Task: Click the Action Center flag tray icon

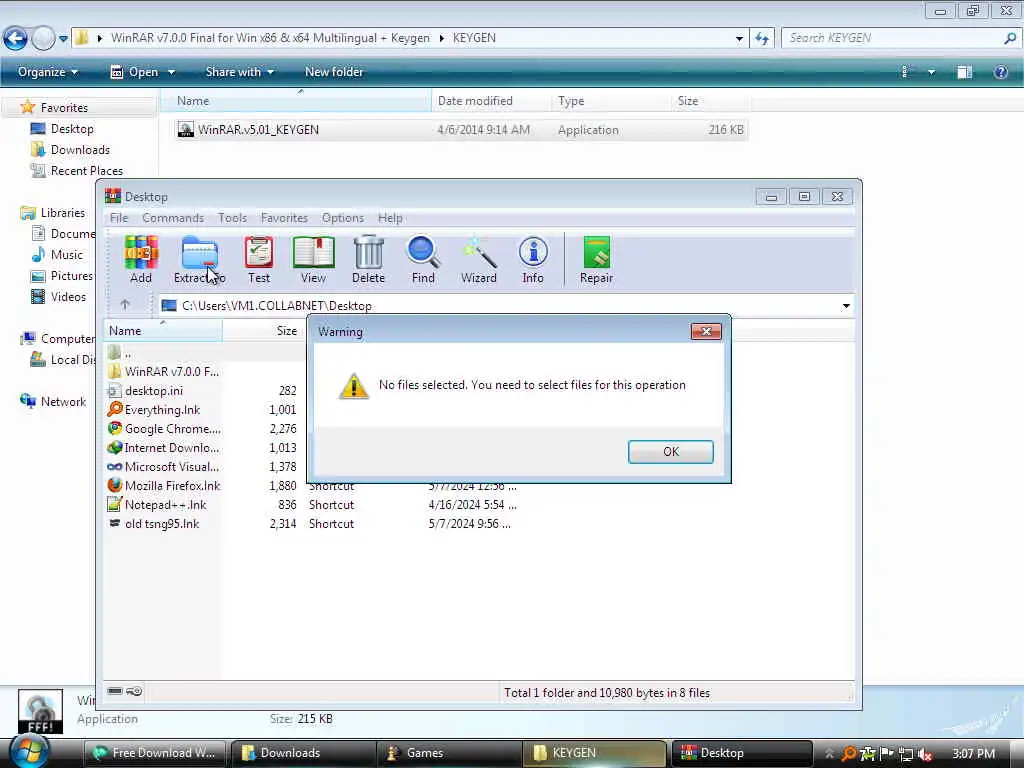Action: point(887,754)
